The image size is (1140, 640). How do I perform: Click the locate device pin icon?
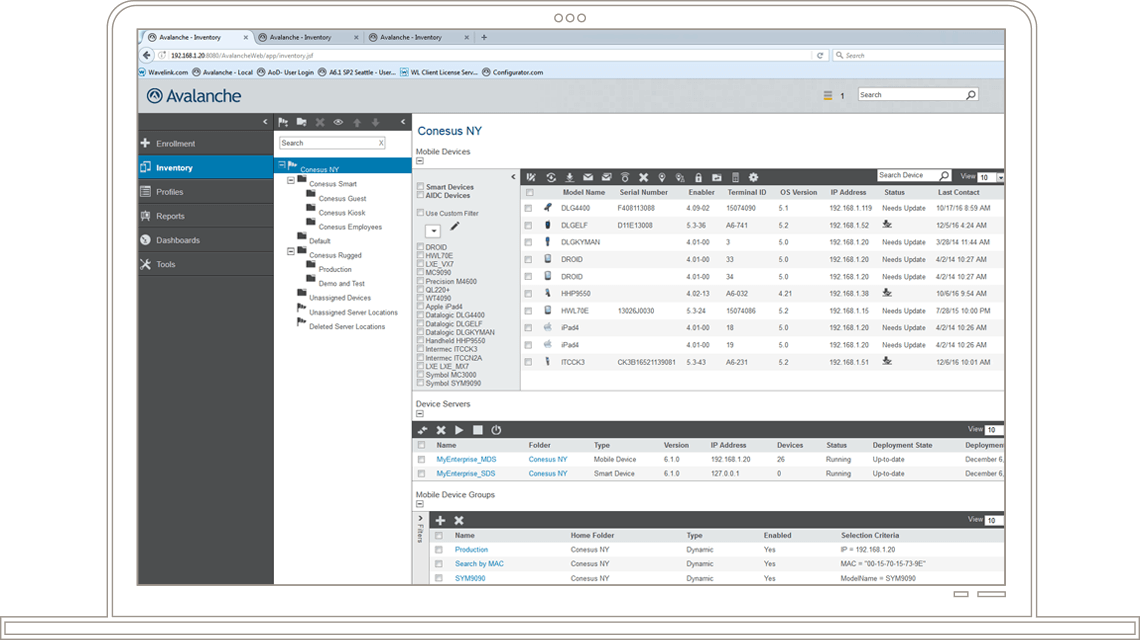pyautogui.click(x=662, y=177)
